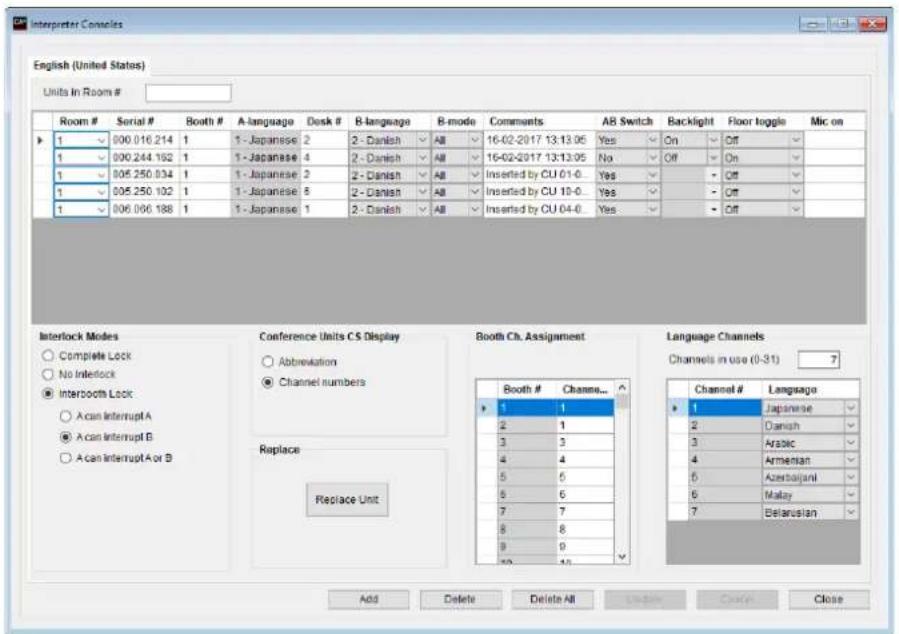Select the Complete Lock radio button
This screenshot has width=899, height=634.
click(x=48, y=356)
